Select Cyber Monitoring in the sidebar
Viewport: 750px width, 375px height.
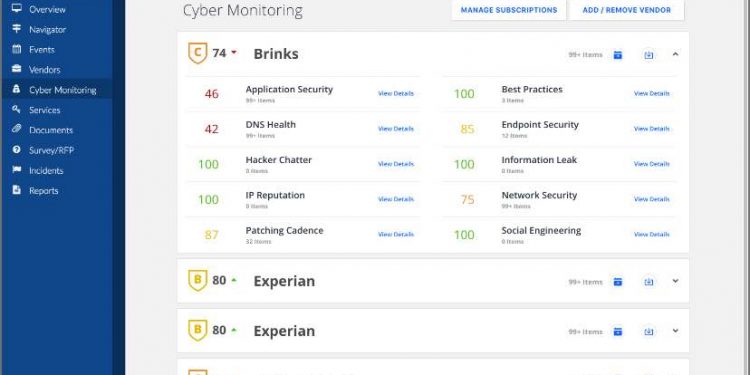[x=56, y=89]
